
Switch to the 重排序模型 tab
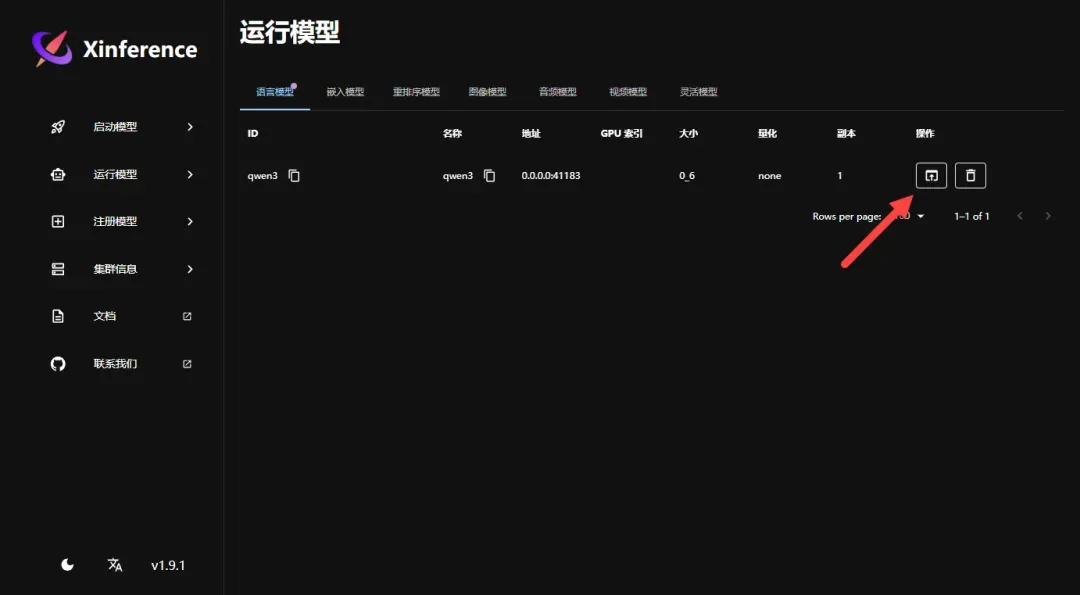416,92
